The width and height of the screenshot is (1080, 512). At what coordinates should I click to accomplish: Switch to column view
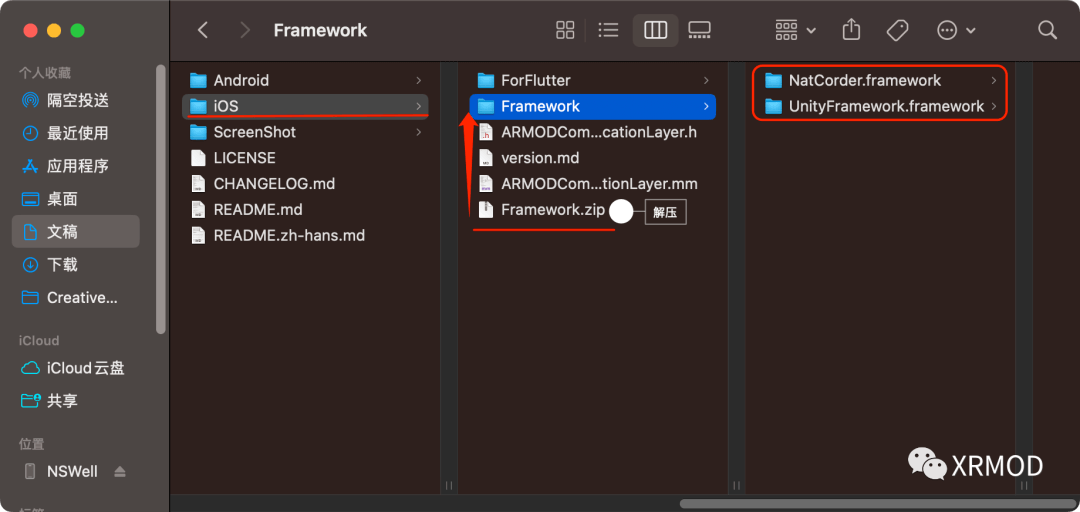point(655,30)
